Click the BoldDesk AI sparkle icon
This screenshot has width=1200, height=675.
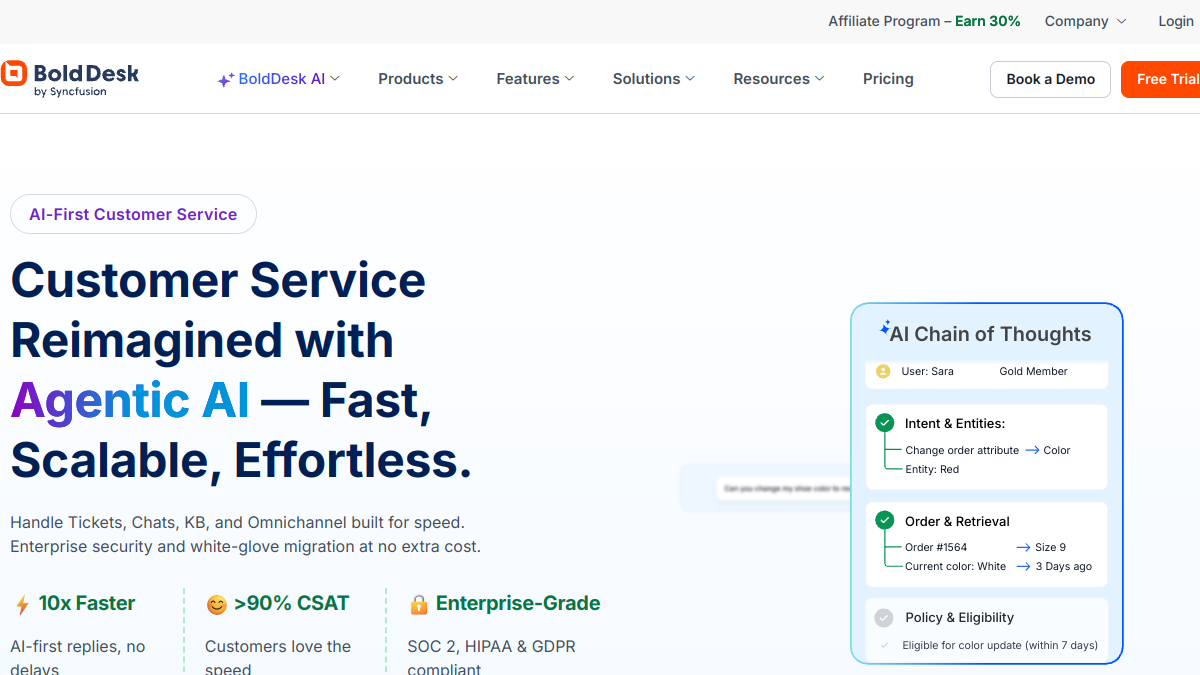coord(226,80)
